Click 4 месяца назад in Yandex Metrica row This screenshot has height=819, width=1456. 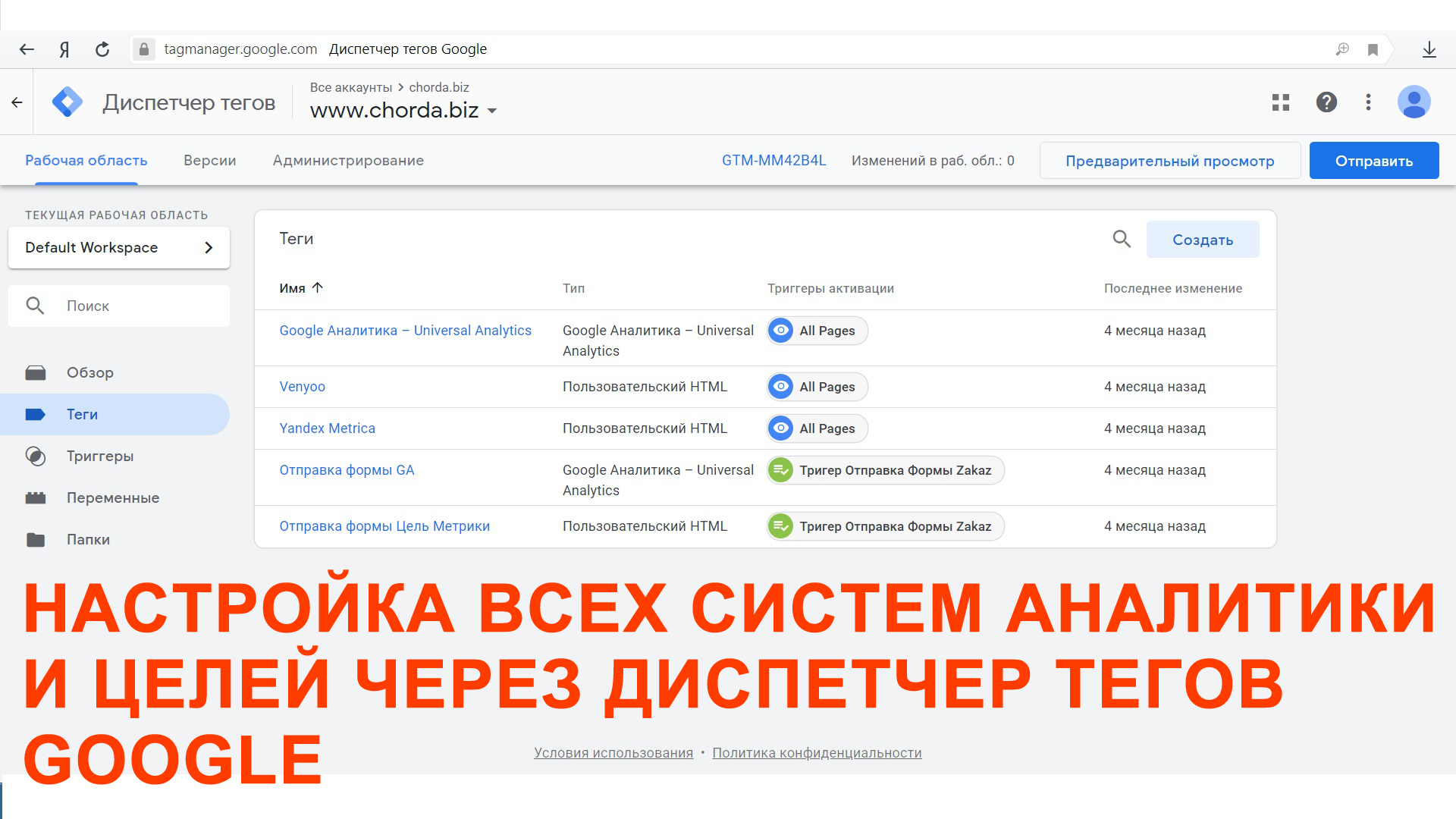tap(1155, 428)
